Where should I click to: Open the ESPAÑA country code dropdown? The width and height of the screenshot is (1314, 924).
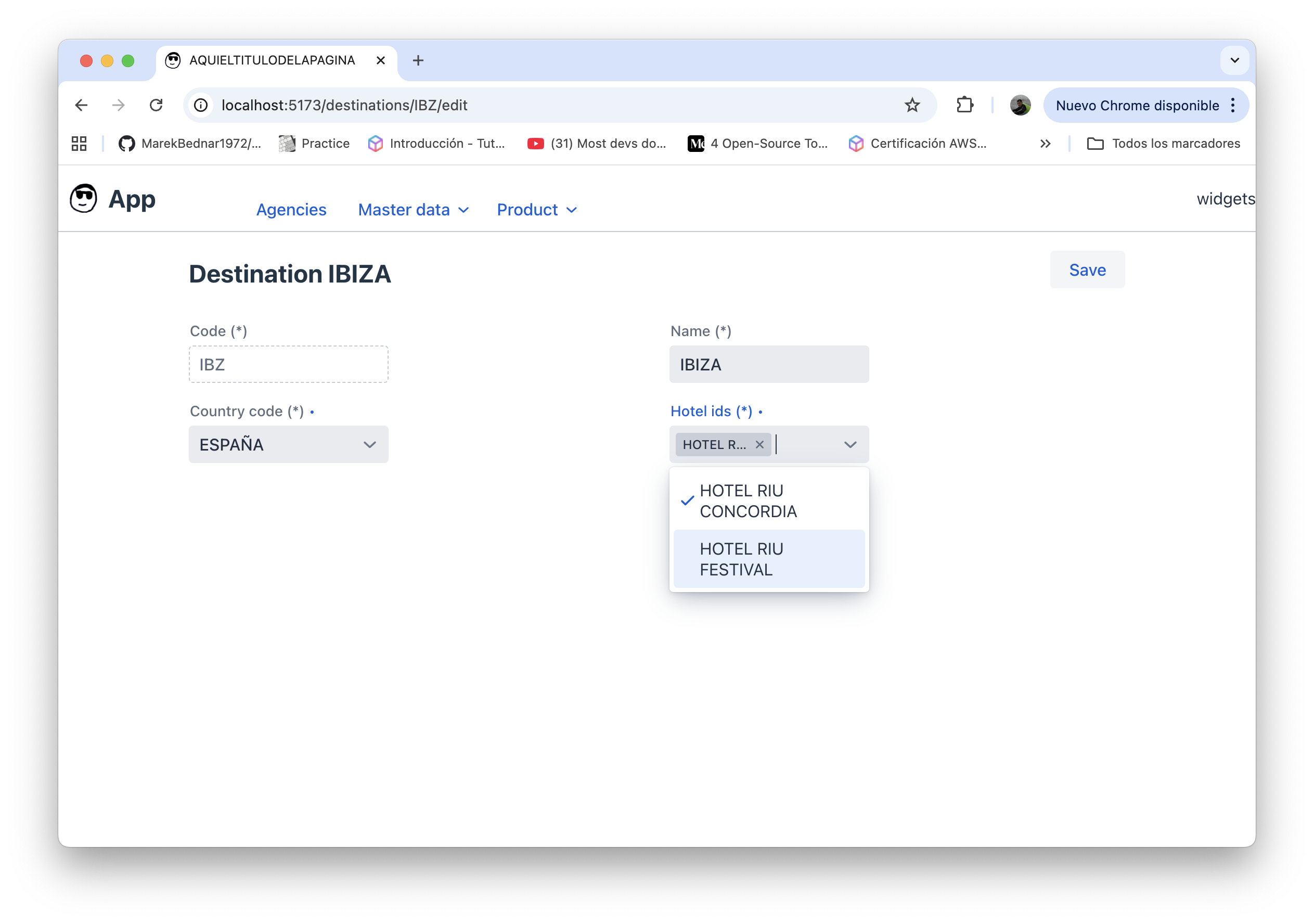pos(288,445)
